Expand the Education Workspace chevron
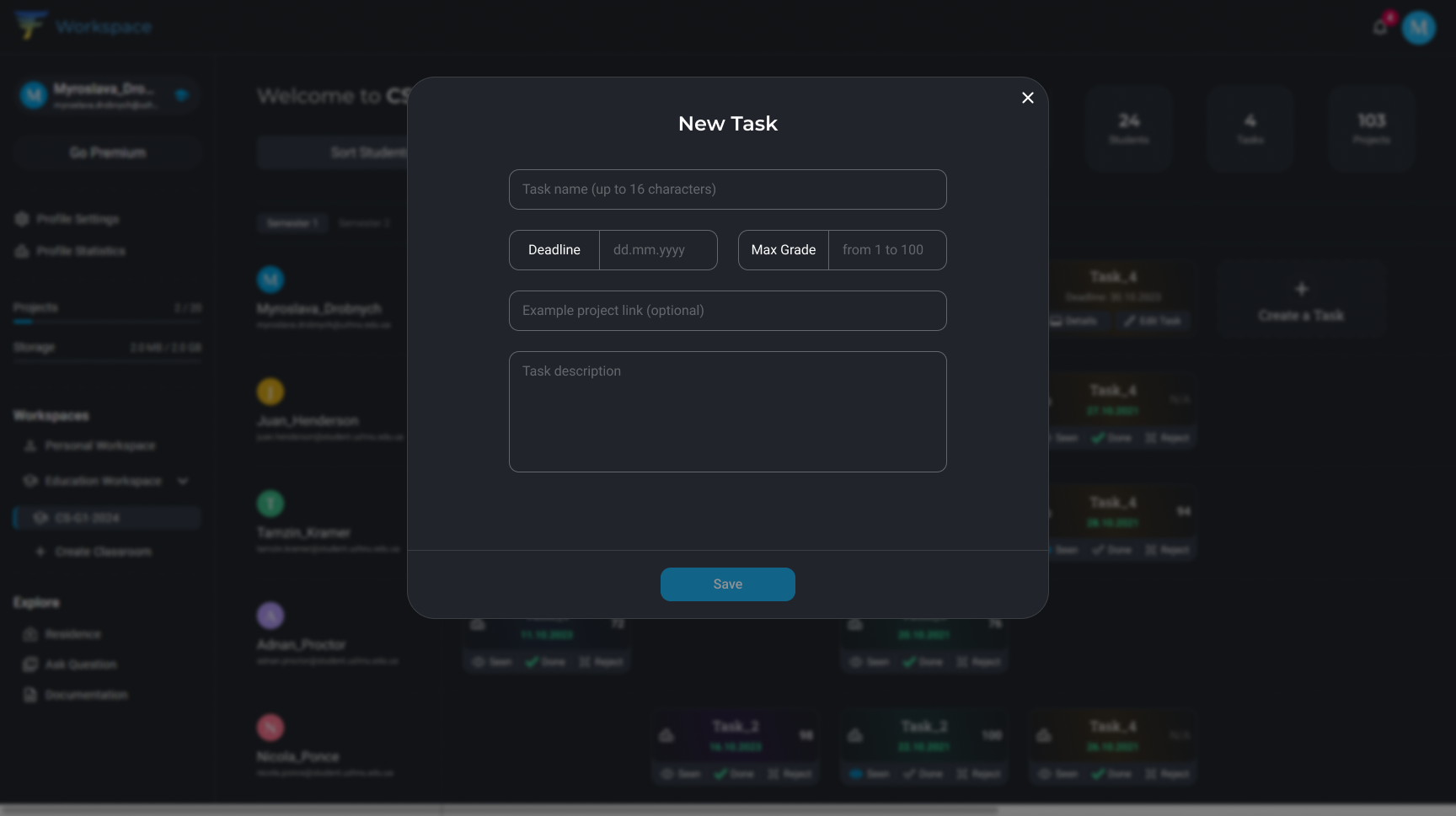1456x816 pixels. (x=183, y=481)
